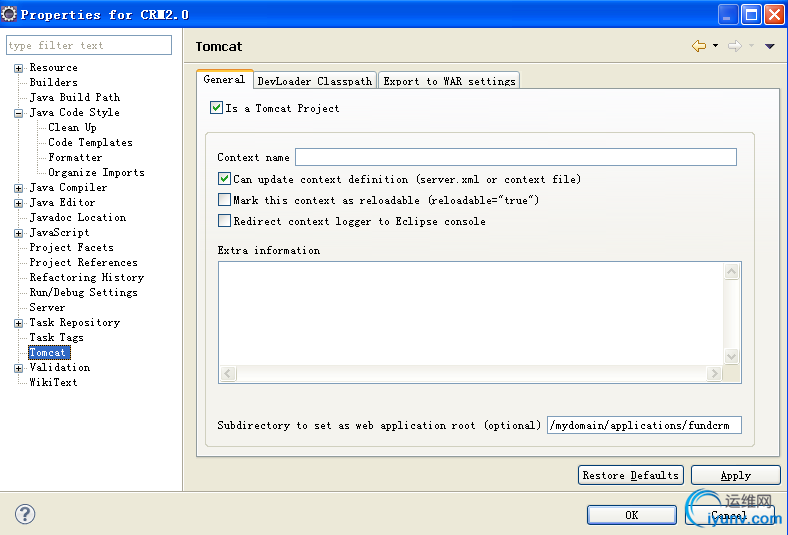Expand the Resource tree node
The height and width of the screenshot is (535, 788).
click(19, 68)
